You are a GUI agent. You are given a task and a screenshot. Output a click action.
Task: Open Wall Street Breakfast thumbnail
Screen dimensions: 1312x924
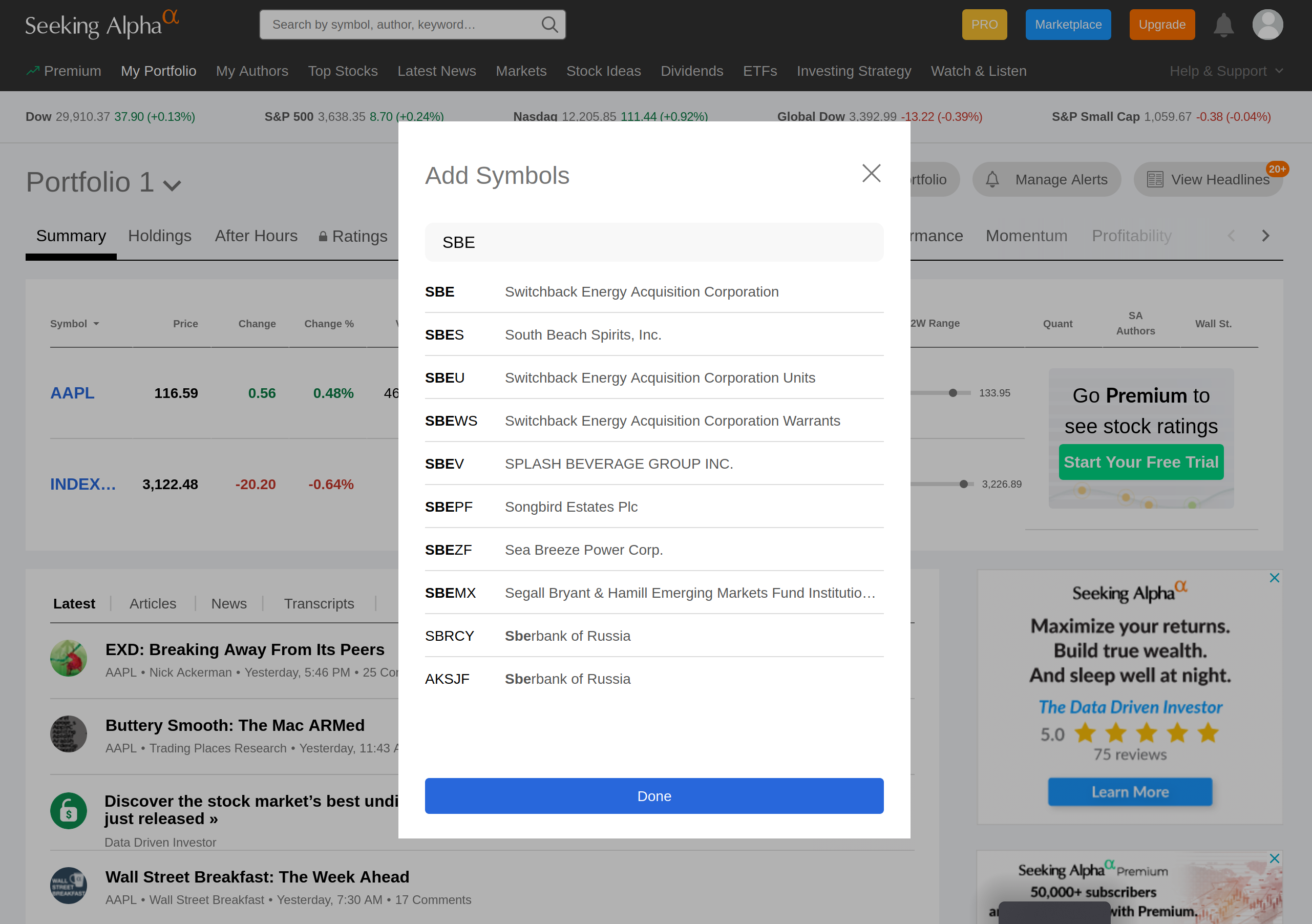pyautogui.click(x=69, y=886)
